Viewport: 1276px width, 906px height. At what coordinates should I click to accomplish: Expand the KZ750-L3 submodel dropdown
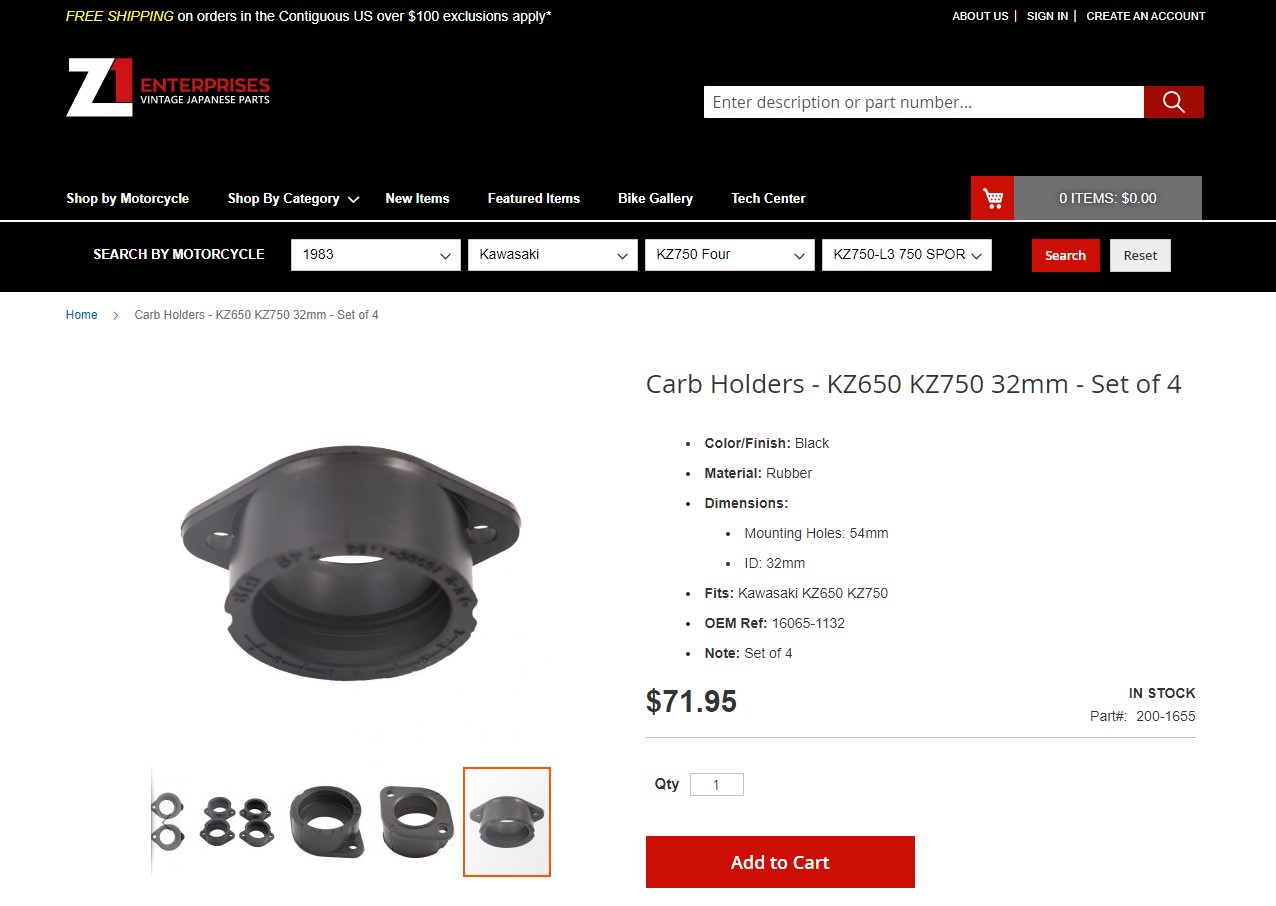(x=907, y=255)
